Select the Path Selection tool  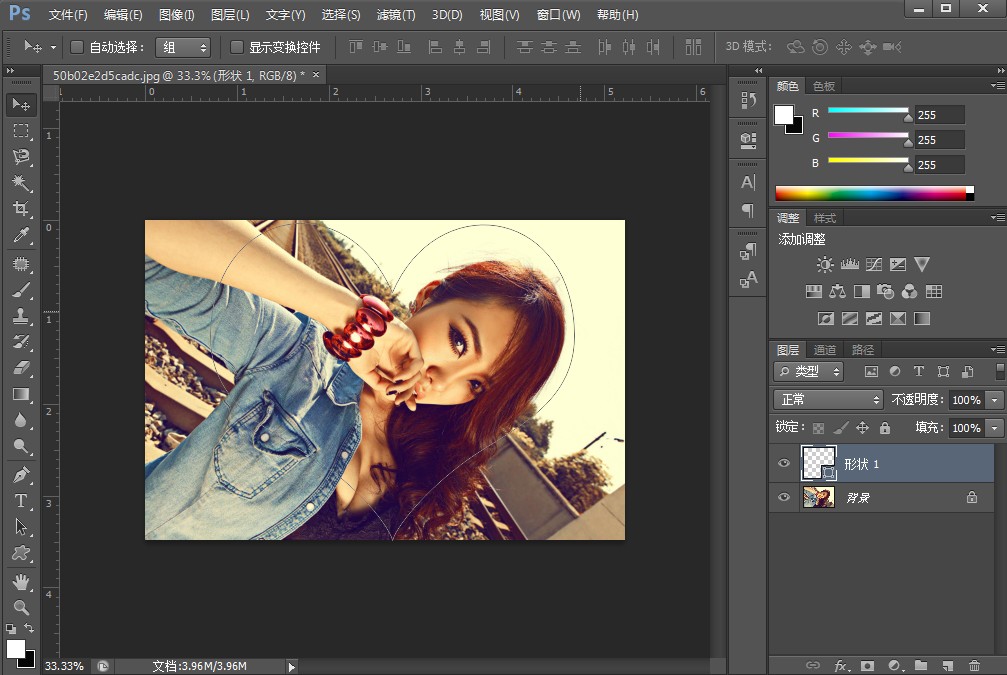click(21, 527)
